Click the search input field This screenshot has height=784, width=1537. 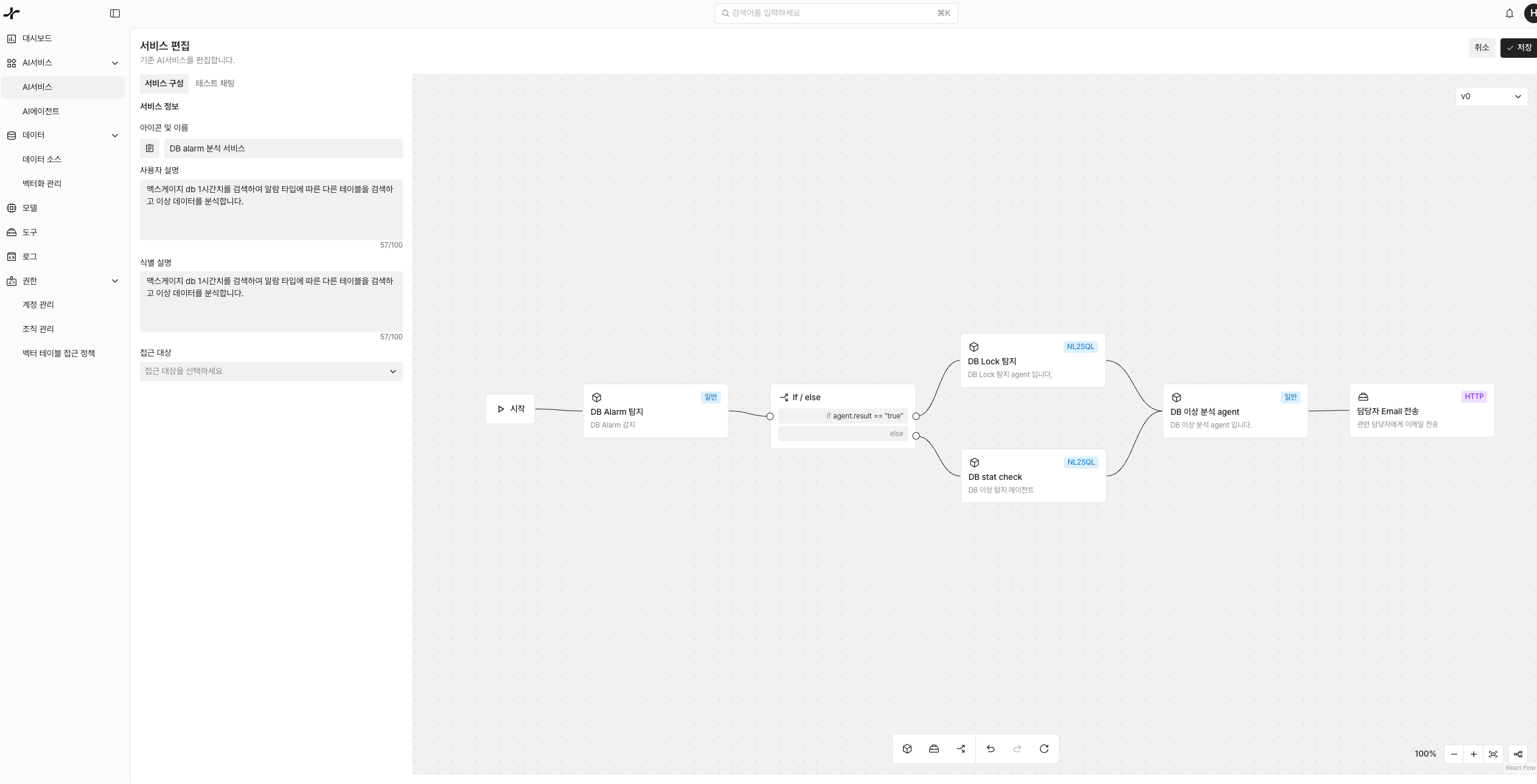[x=835, y=13]
